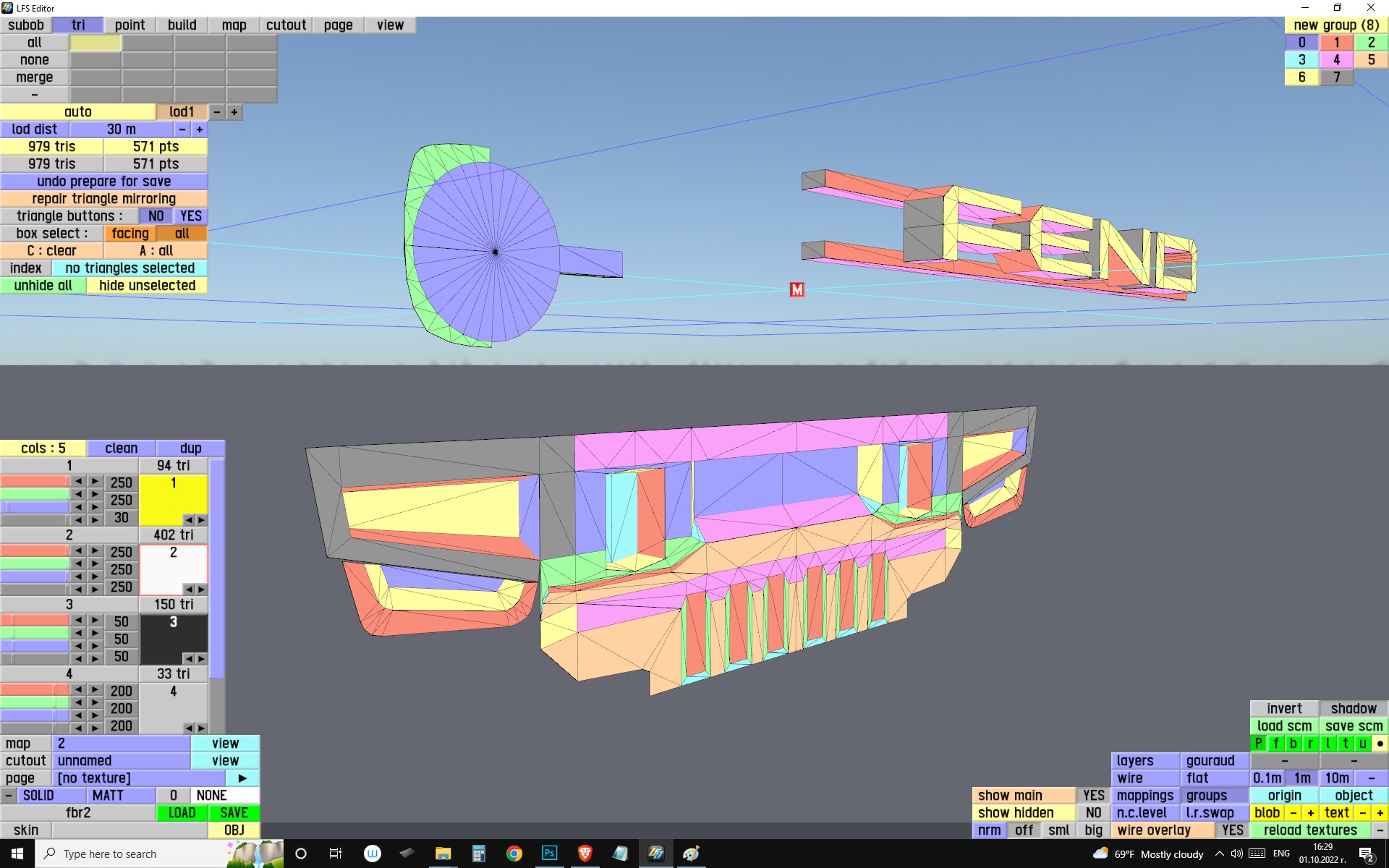1389x868 pixels.
Task: Click the green SAVE button
Action: [x=234, y=813]
